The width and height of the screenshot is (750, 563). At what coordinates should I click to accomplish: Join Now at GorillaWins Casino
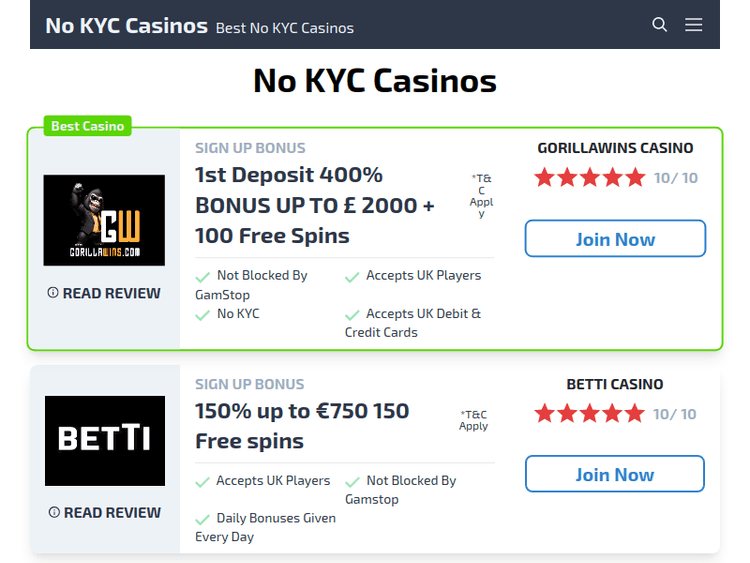pyautogui.click(x=615, y=239)
